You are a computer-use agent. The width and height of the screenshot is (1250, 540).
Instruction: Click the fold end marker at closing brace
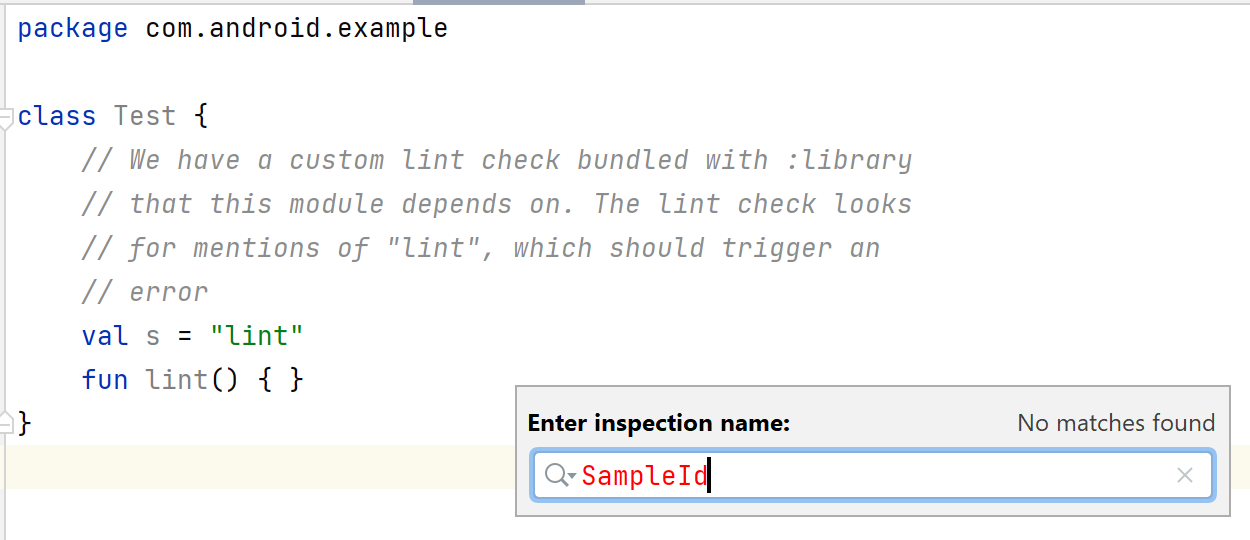(7, 422)
